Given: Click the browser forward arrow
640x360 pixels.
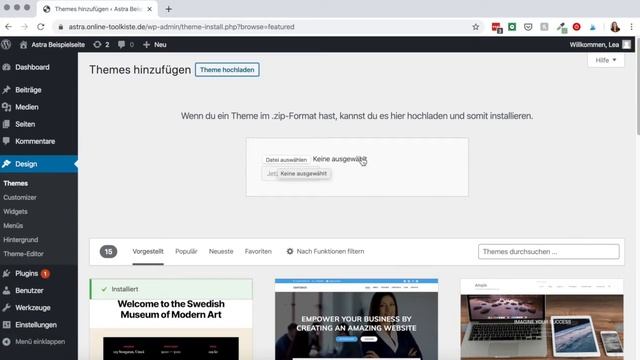Looking at the screenshot, I should tap(24, 27).
